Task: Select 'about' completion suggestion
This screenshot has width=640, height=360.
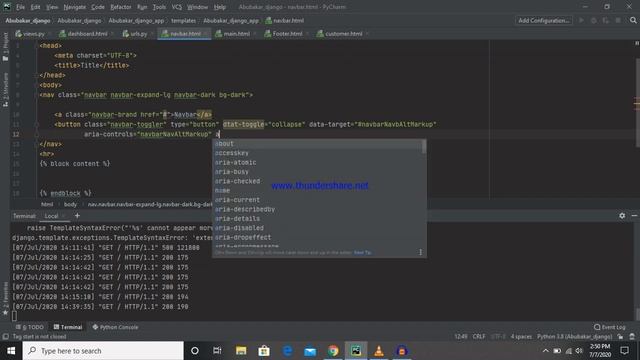Action: tap(317, 144)
